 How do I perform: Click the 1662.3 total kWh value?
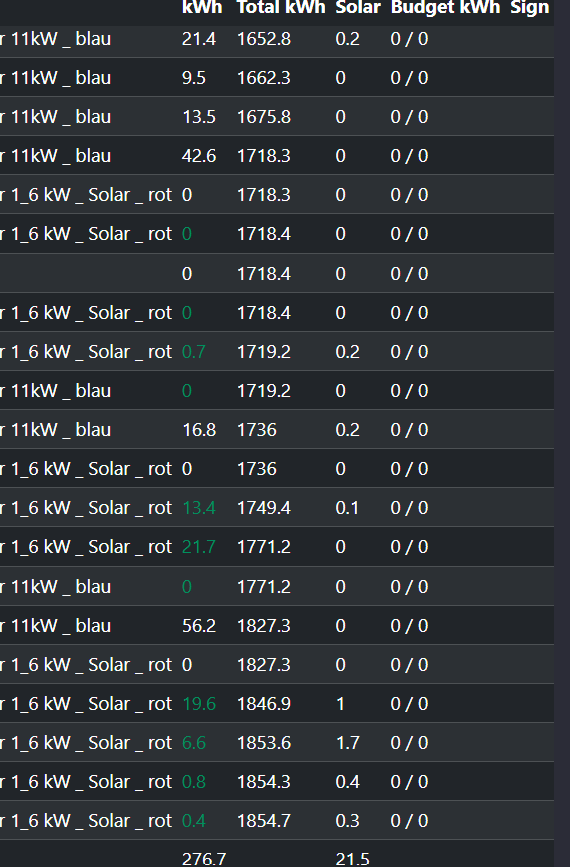pyautogui.click(x=264, y=78)
